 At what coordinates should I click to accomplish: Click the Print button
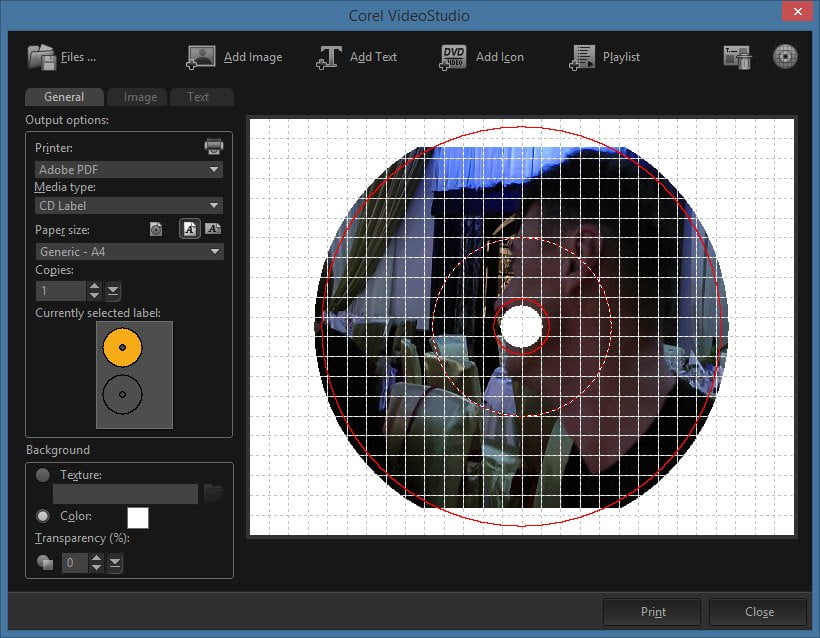point(652,612)
